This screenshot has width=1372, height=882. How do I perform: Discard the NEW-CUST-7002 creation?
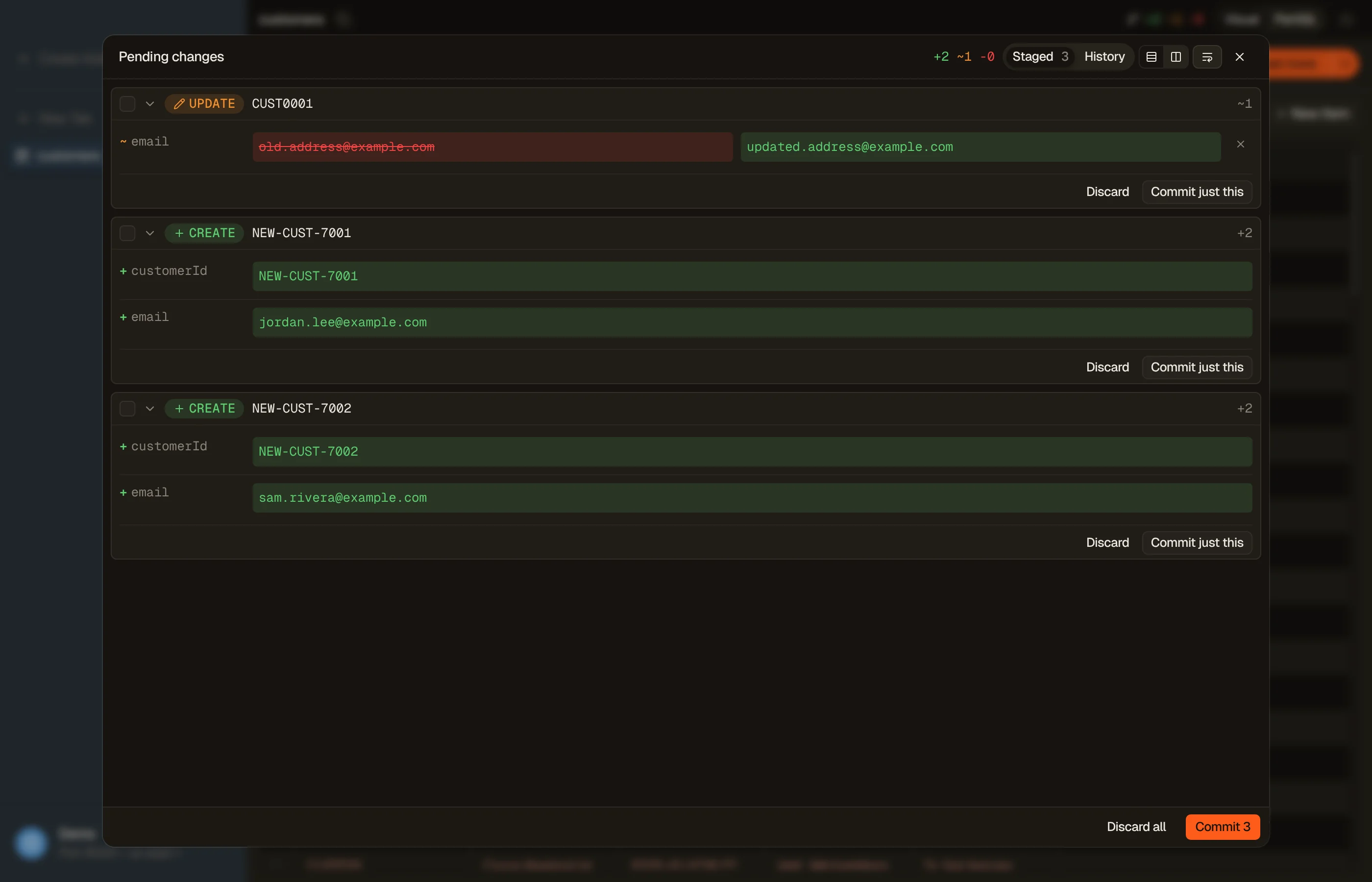[1107, 542]
